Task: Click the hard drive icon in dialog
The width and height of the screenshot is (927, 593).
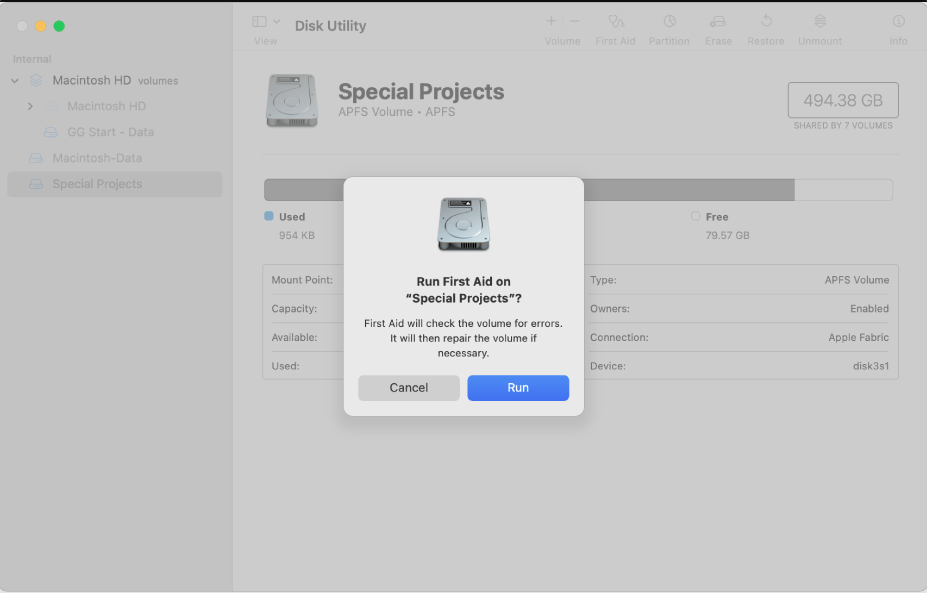Action: pyautogui.click(x=463, y=224)
